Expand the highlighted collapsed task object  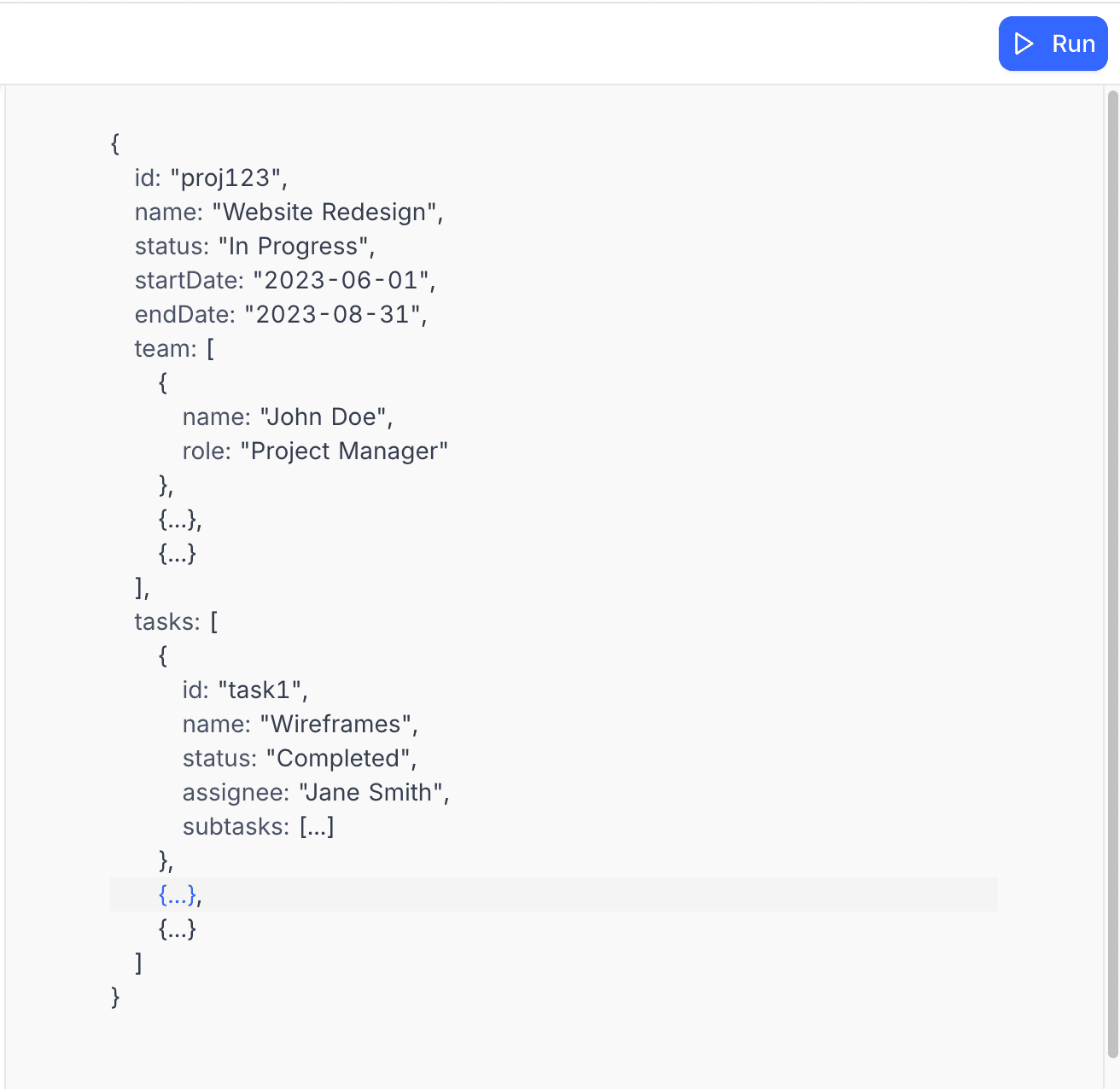click(x=177, y=896)
